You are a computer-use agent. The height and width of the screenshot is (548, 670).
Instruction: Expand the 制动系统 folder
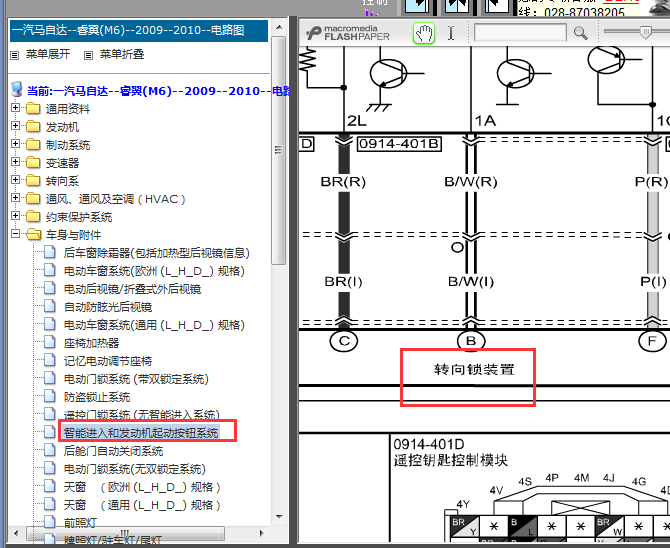point(15,144)
